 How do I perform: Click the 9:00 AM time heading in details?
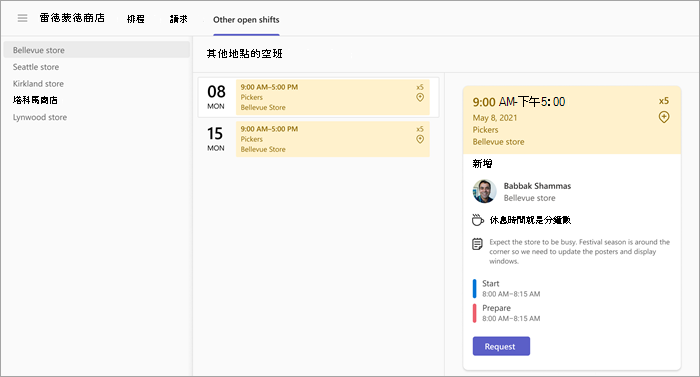519,102
